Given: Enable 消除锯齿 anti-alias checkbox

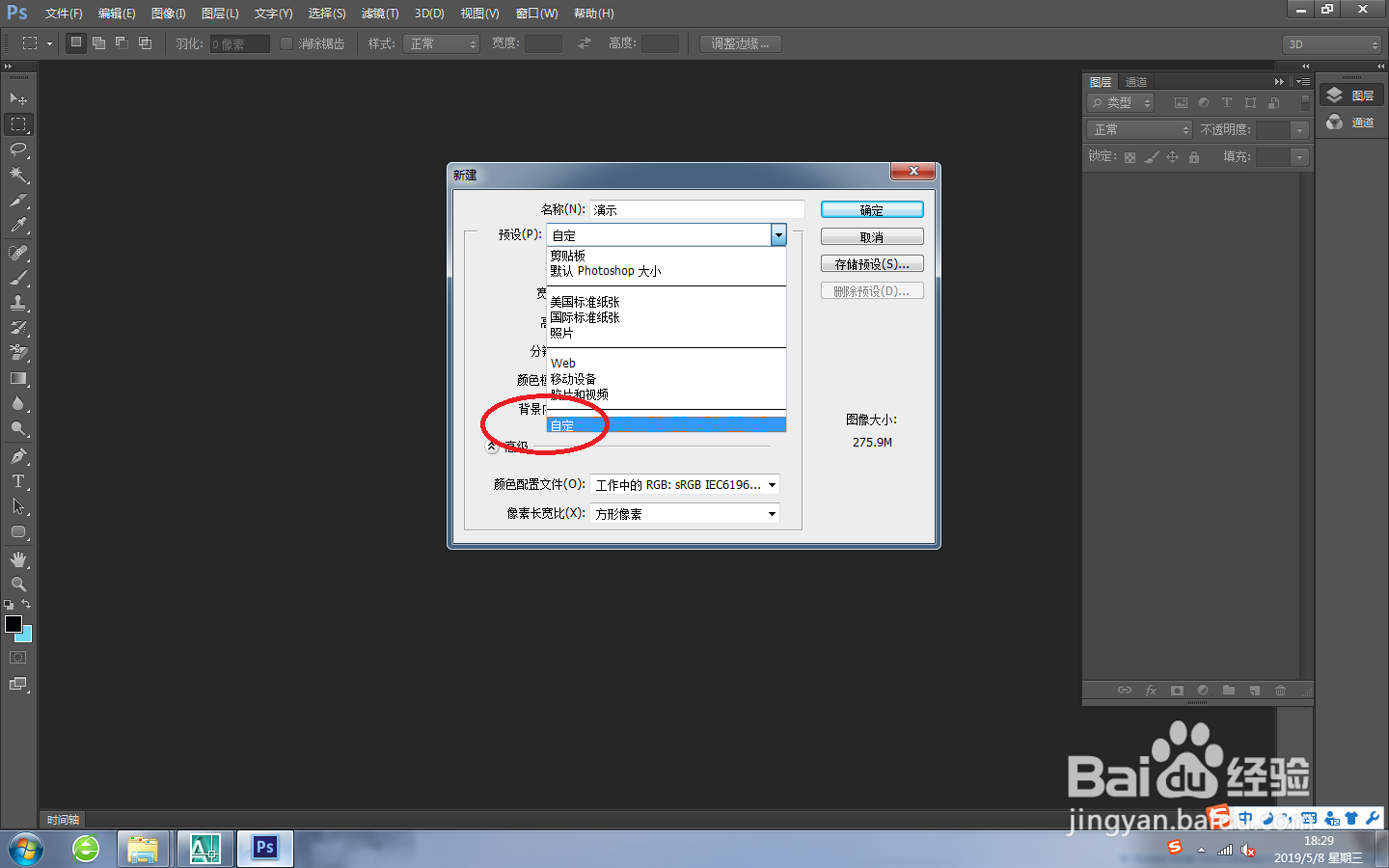Looking at the screenshot, I should pos(286,43).
